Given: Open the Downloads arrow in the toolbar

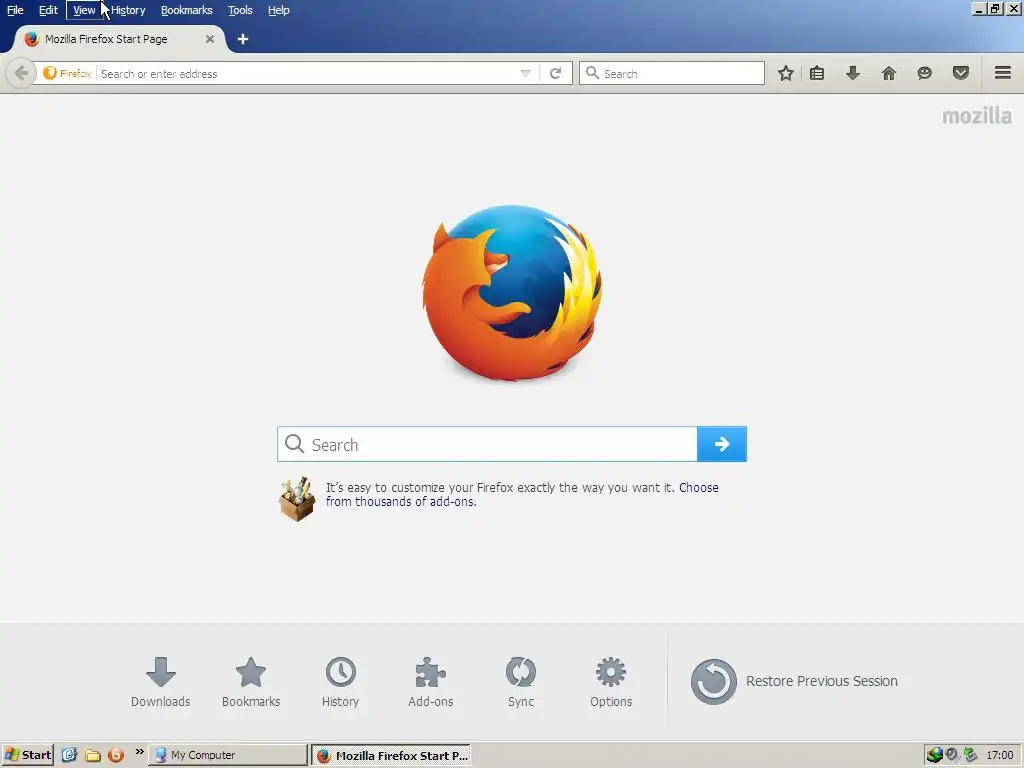Looking at the screenshot, I should (853, 73).
